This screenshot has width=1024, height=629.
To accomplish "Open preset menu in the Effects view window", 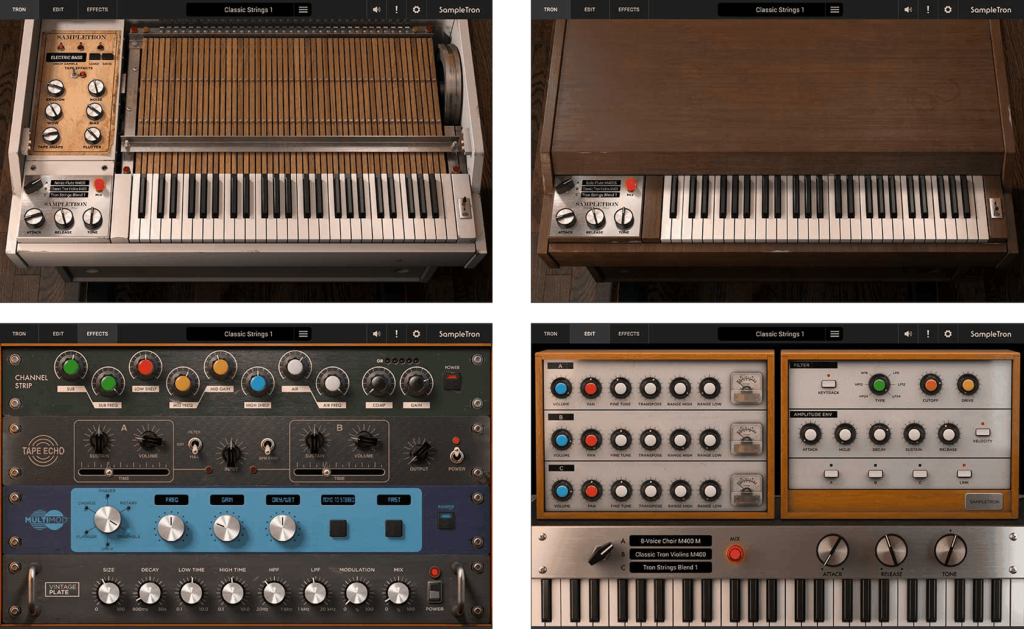I will 303,334.
